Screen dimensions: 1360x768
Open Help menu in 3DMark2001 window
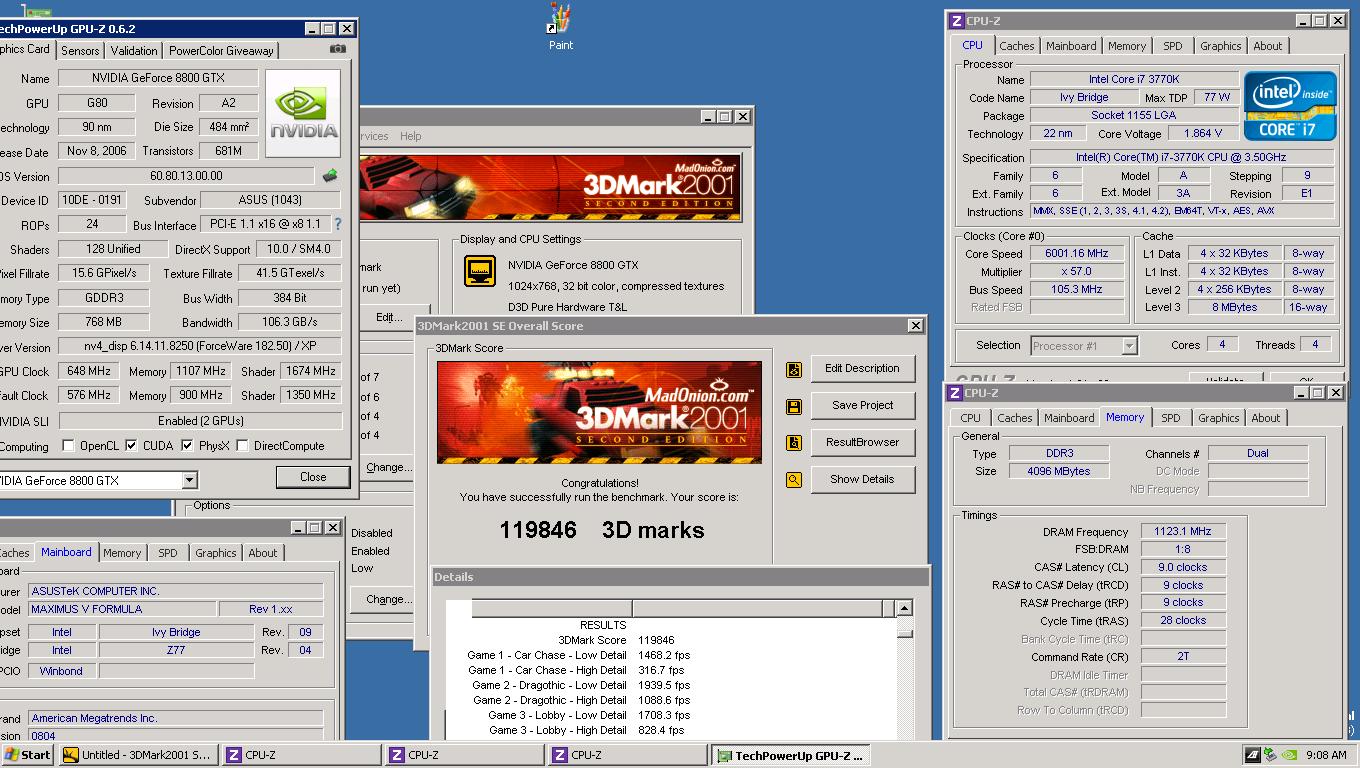click(411, 136)
